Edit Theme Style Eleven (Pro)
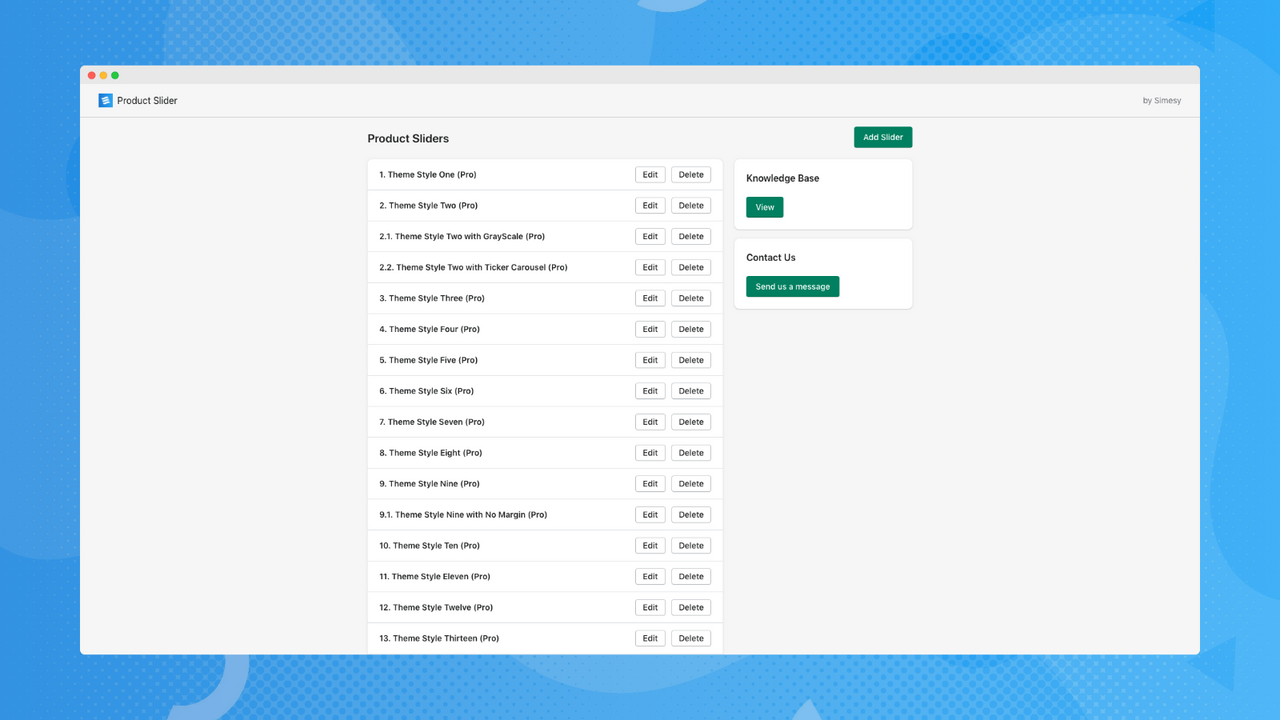1280x720 pixels. tap(649, 576)
